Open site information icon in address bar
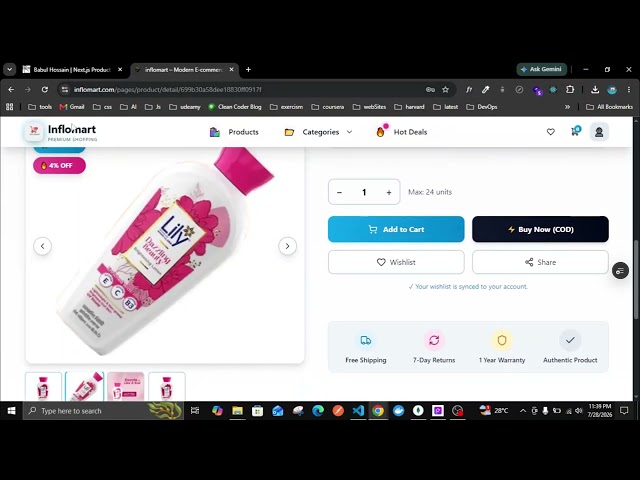 pyautogui.click(x=64, y=90)
